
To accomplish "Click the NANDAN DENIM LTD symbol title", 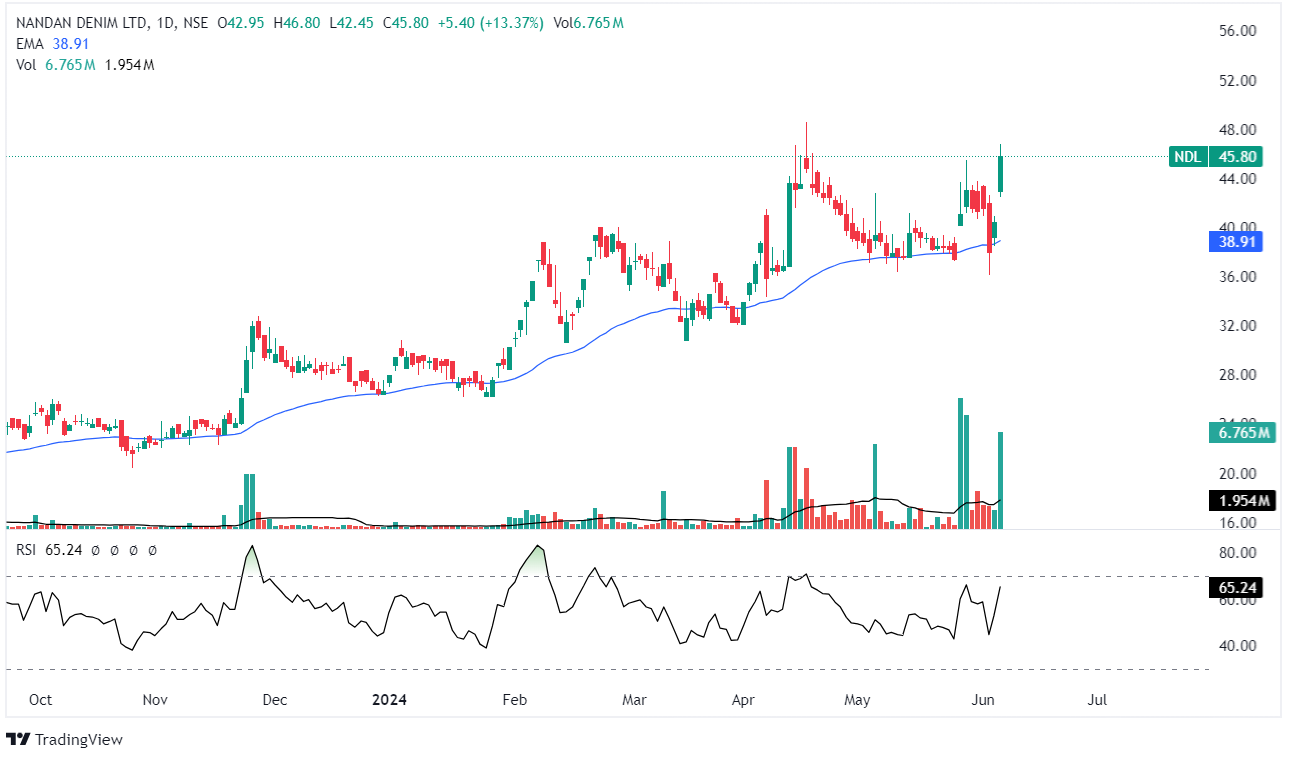I will click(77, 22).
